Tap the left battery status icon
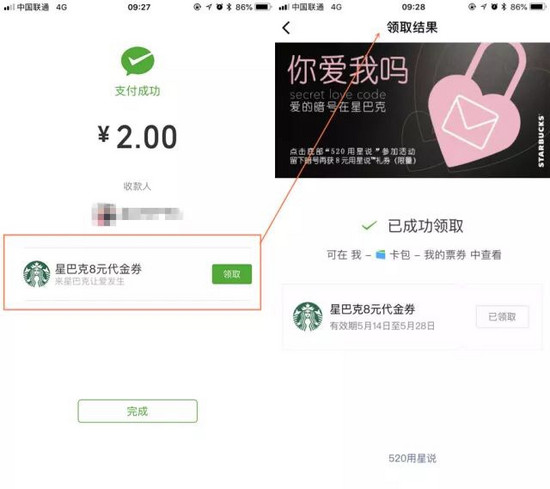Viewport: 550px width, 489px height. 263,7
